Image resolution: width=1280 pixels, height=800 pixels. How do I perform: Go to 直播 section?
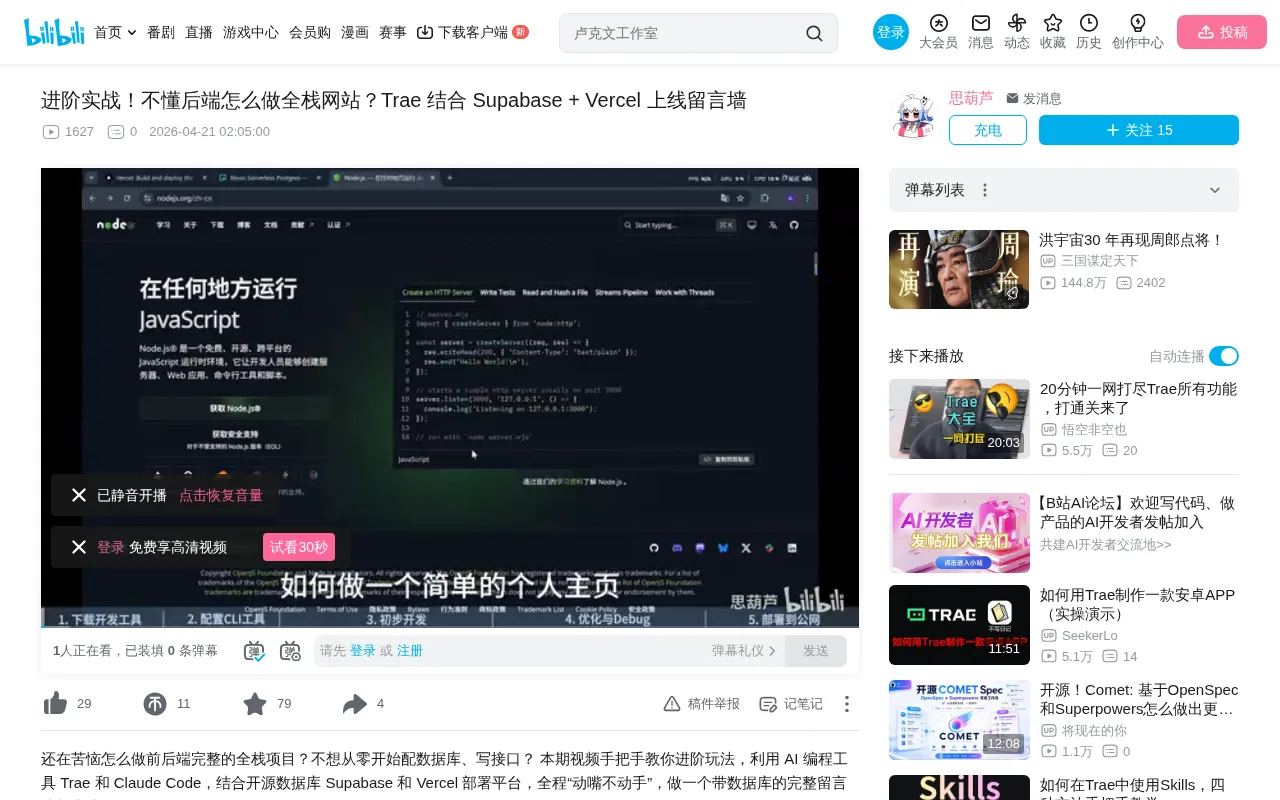[199, 32]
